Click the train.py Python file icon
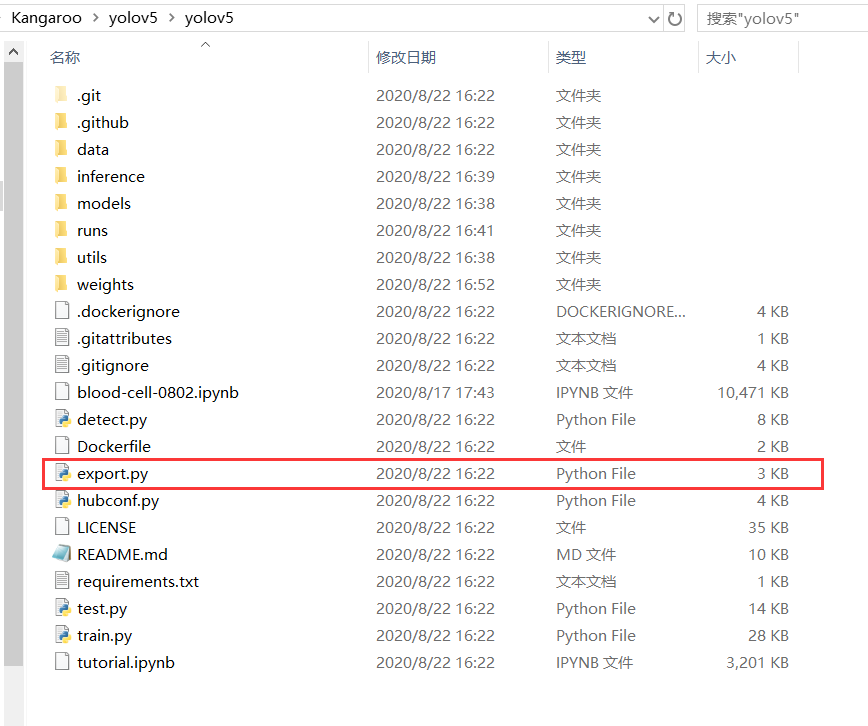This screenshot has width=868, height=726. (63, 635)
